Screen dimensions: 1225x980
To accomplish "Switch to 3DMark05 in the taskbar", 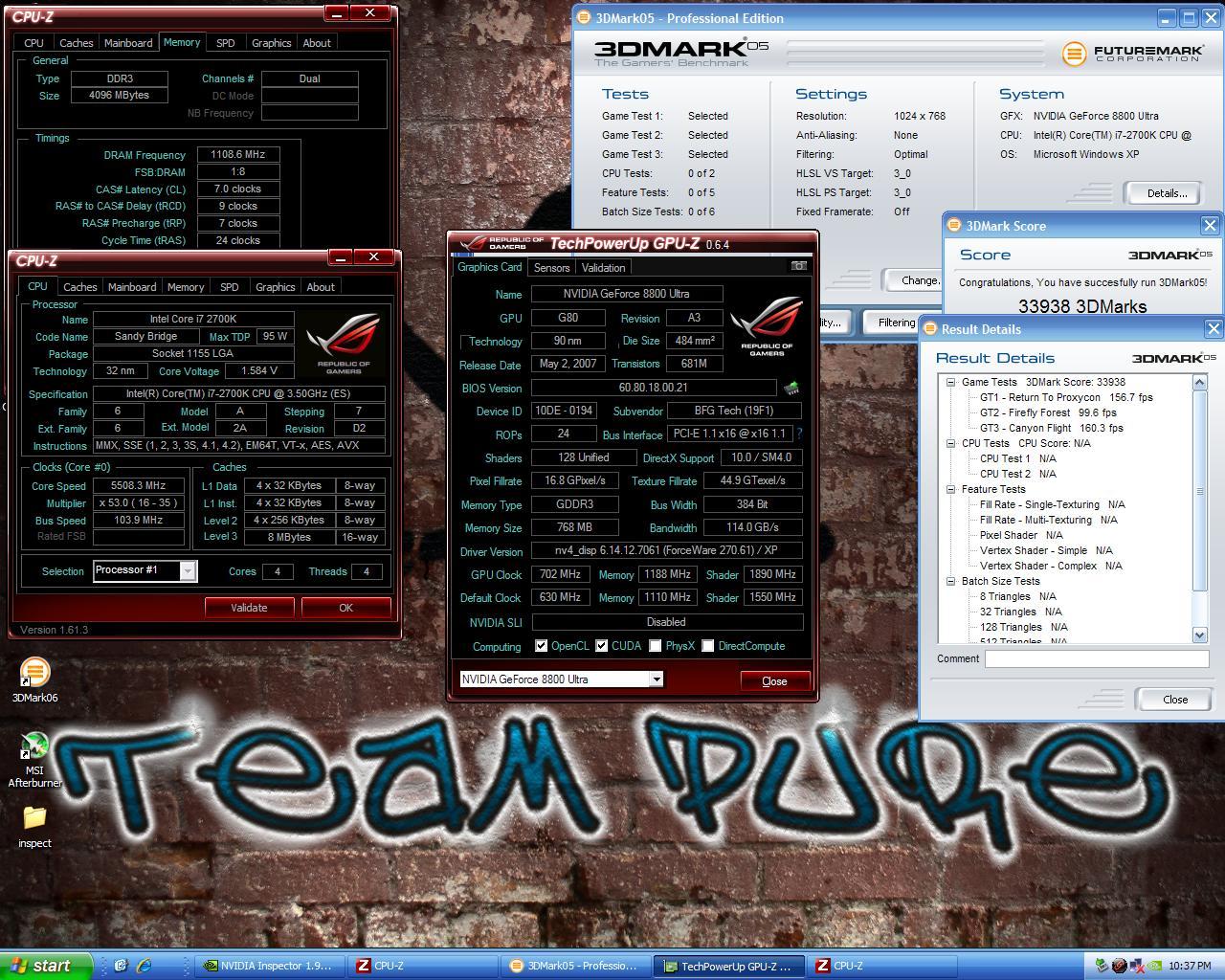I will tap(577, 966).
